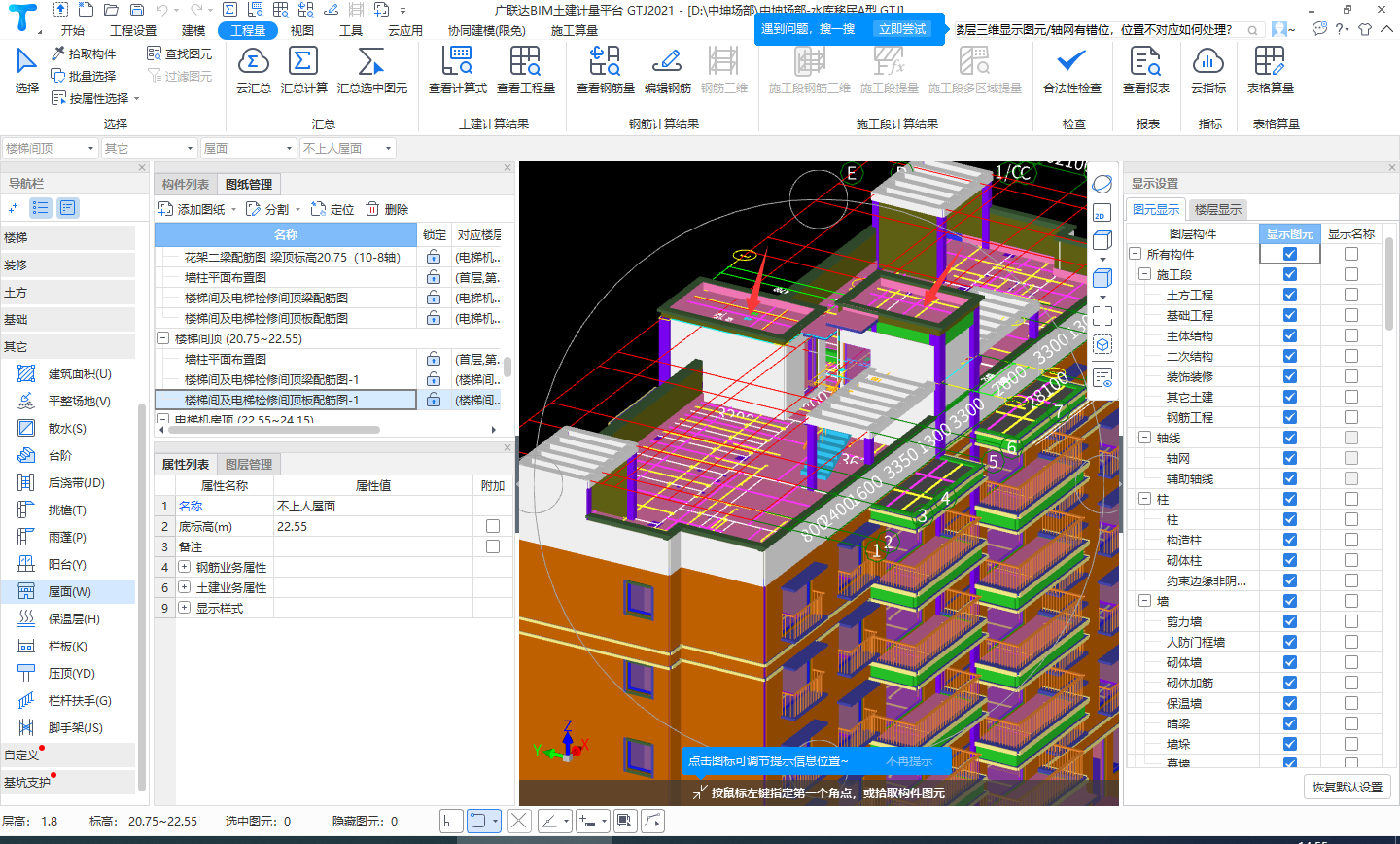Check 备注 additional checkbox in property list
Screen dimensions: 1400x844
coord(493,546)
